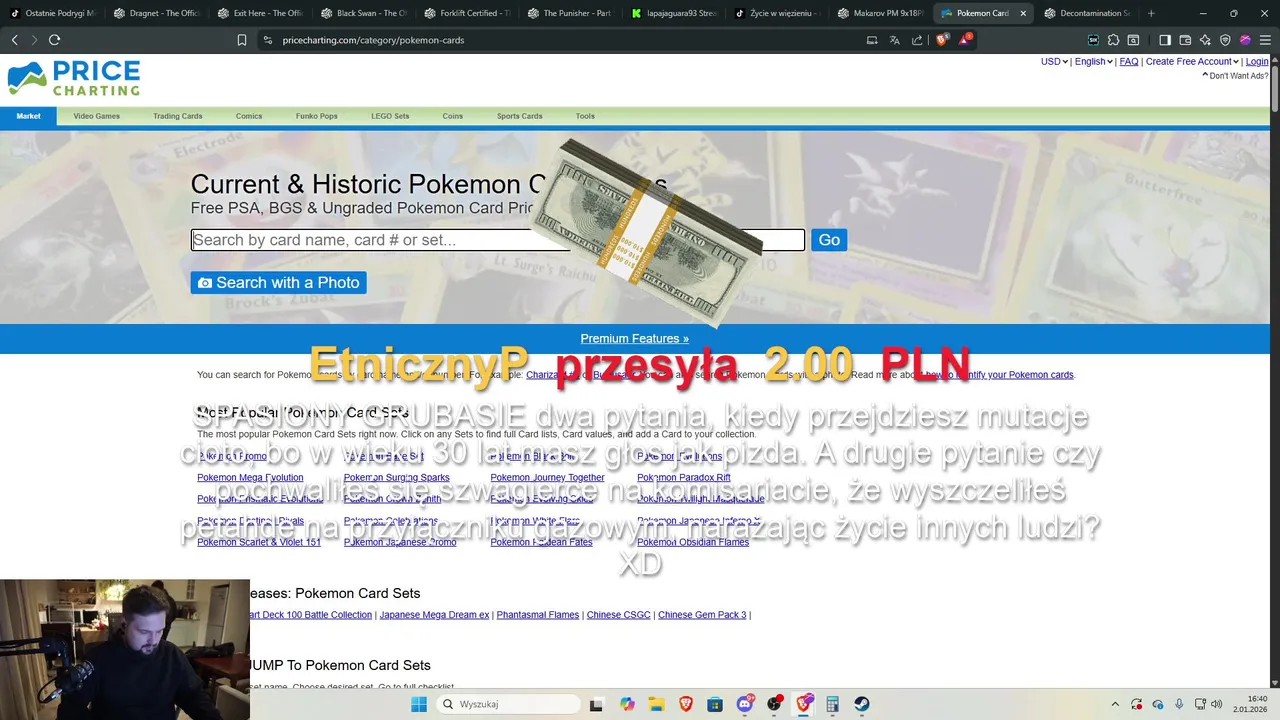Switch to the Forklift Certified browser tab
The width and height of the screenshot is (1280, 720).
(x=467, y=13)
